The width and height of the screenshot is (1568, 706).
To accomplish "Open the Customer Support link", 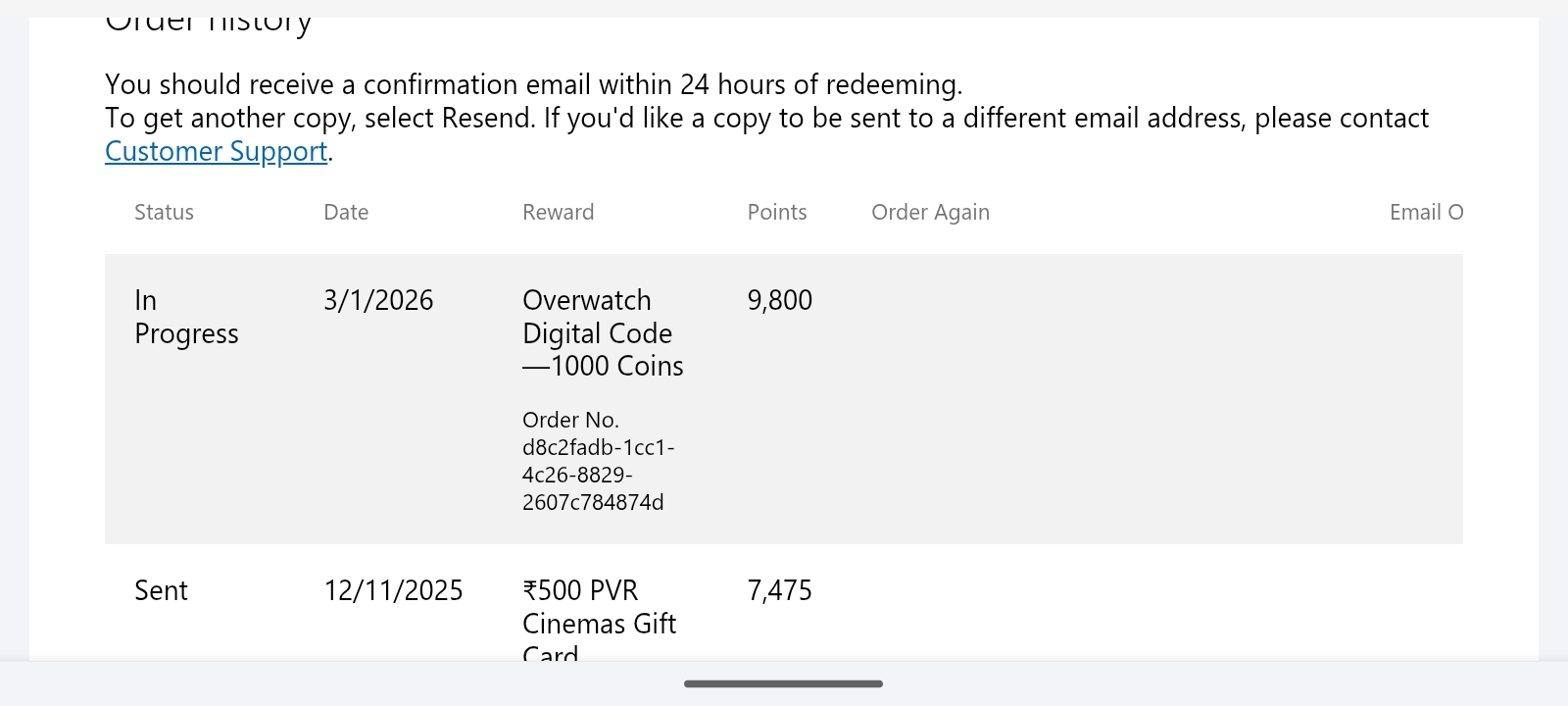I will pos(216,151).
